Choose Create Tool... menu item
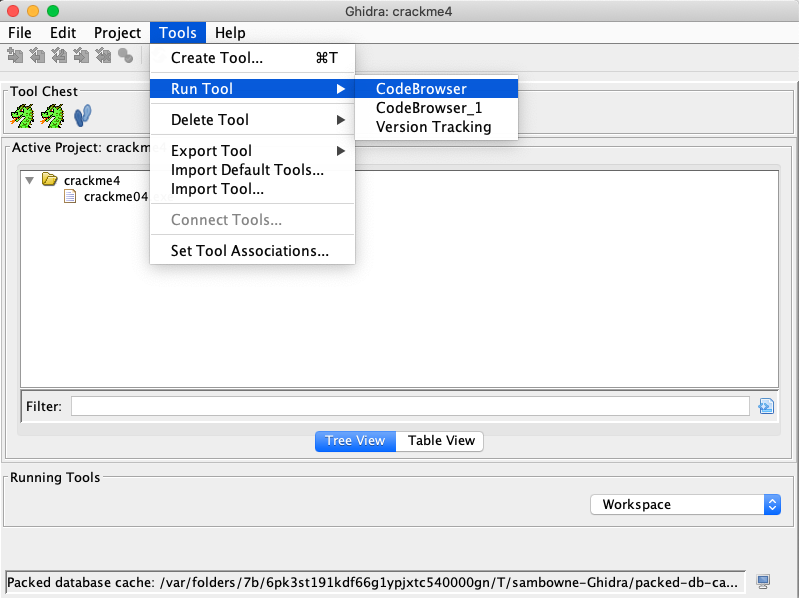This screenshot has width=799, height=598. point(252,58)
